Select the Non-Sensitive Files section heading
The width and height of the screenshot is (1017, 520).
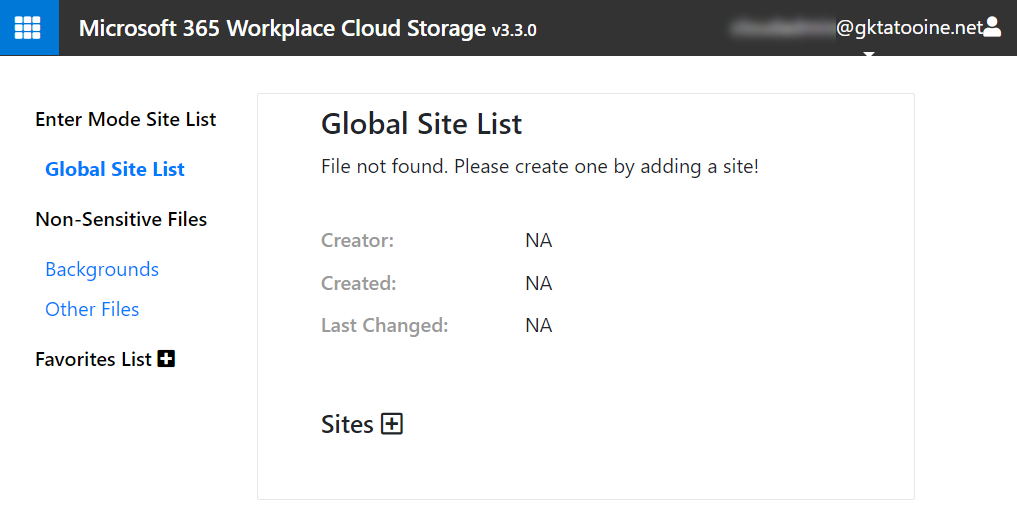click(x=121, y=219)
